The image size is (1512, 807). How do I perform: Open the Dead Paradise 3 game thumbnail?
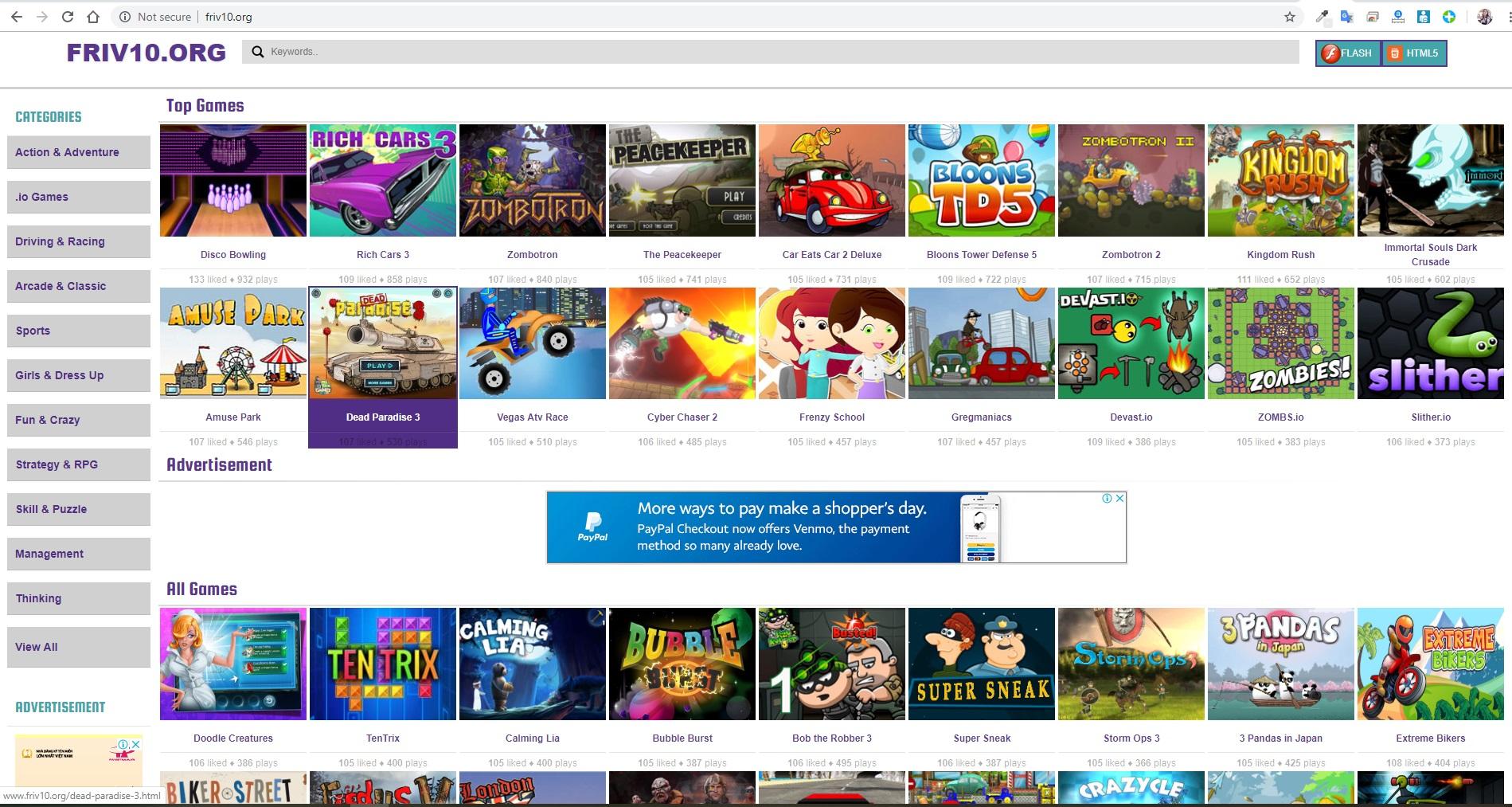click(x=383, y=343)
